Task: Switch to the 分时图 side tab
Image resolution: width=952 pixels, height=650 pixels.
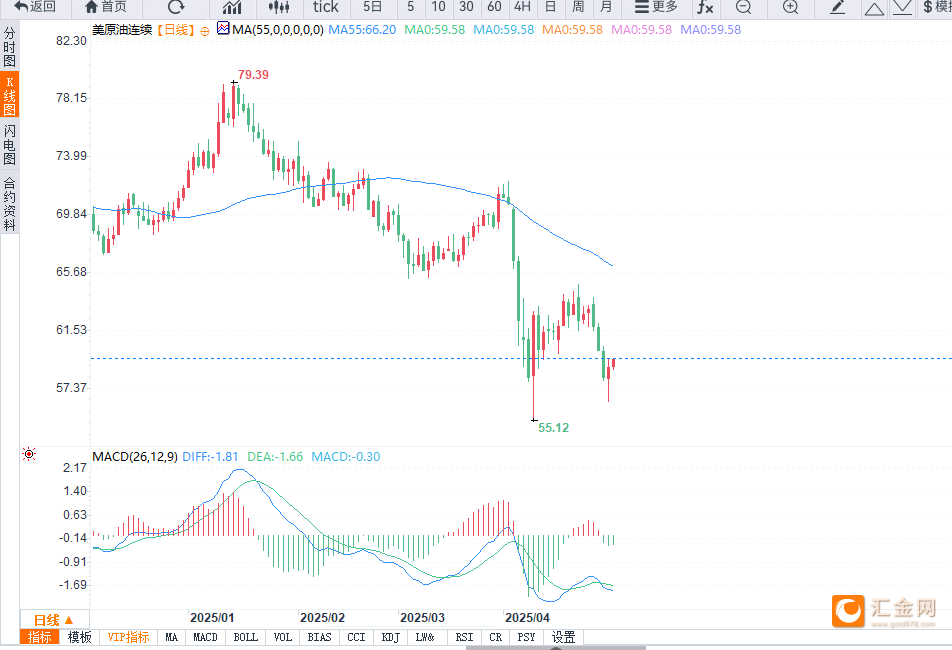Action: tap(10, 47)
